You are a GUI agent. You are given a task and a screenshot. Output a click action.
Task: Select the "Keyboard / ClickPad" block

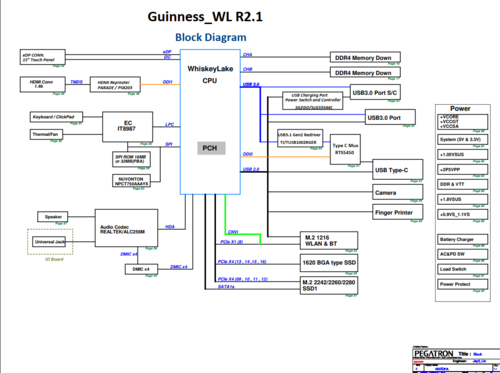tap(56, 117)
